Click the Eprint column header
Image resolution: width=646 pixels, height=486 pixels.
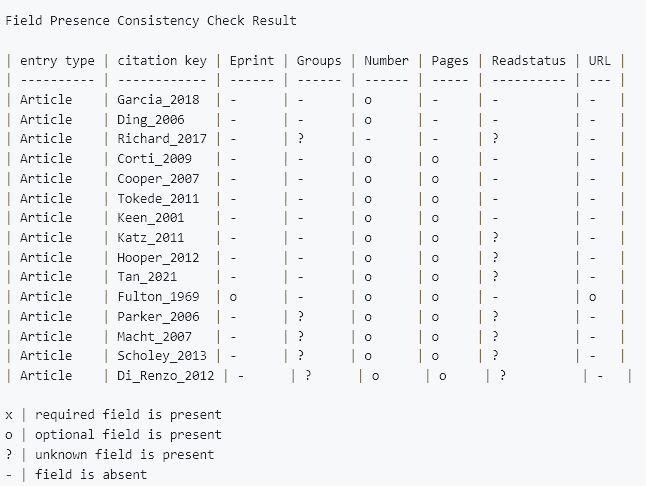tap(252, 61)
